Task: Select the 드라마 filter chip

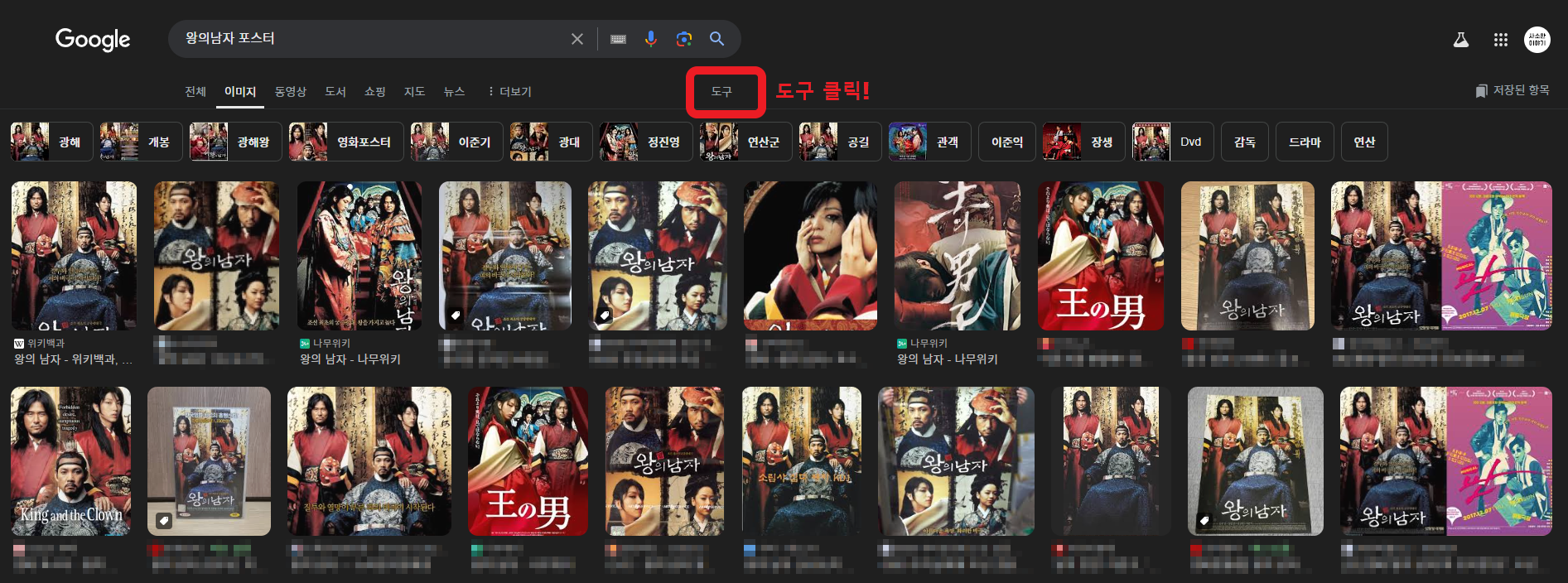Action: 1305,142
